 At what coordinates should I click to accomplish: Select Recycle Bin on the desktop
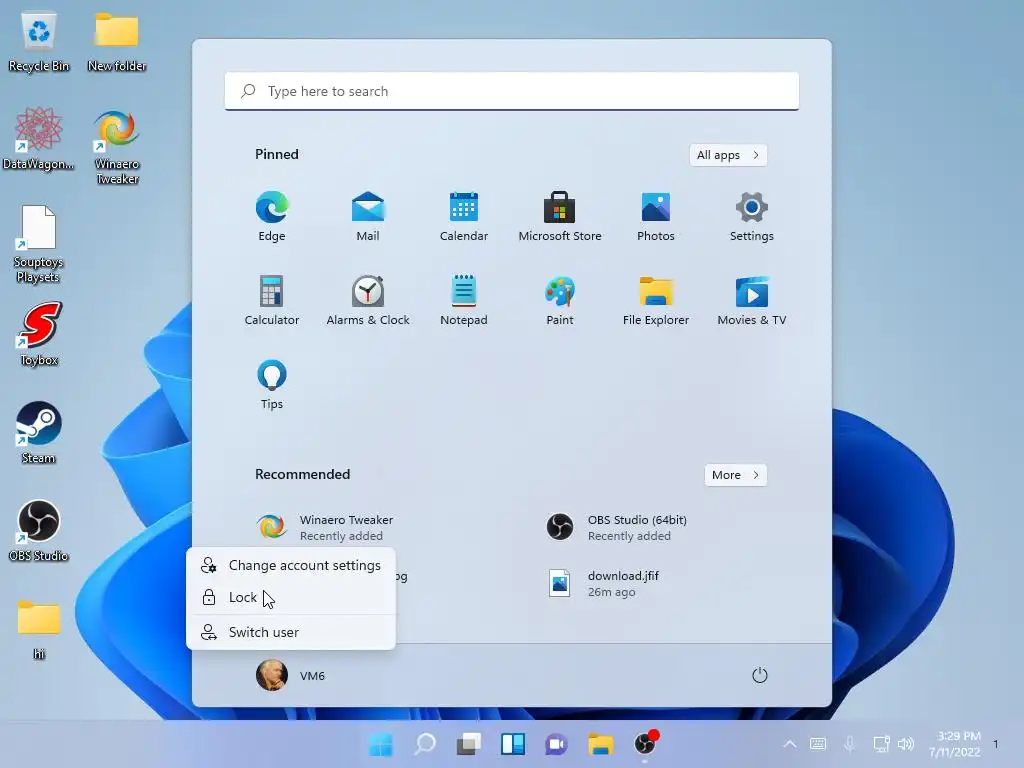[39, 42]
